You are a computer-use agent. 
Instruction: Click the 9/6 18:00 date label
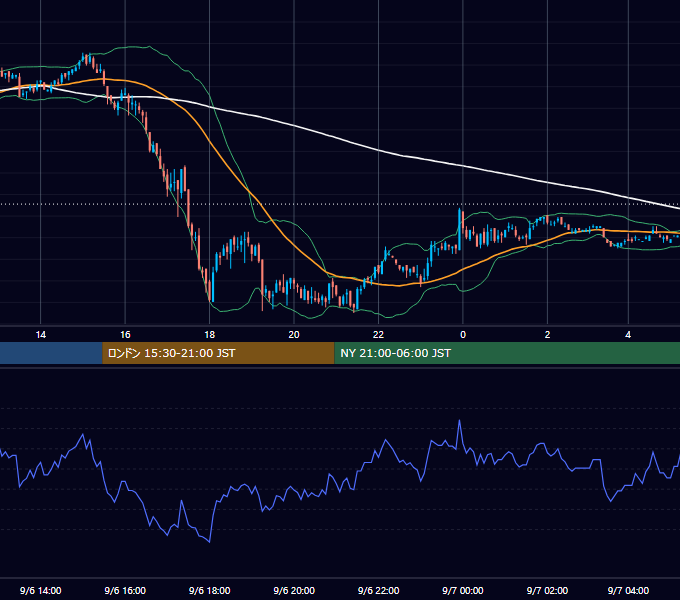pos(209,590)
